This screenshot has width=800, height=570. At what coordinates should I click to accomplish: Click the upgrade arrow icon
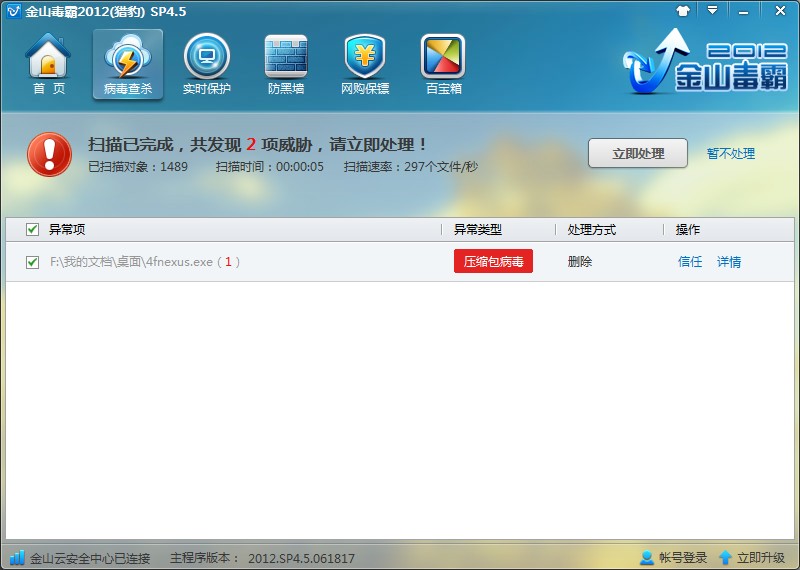[x=725, y=557]
